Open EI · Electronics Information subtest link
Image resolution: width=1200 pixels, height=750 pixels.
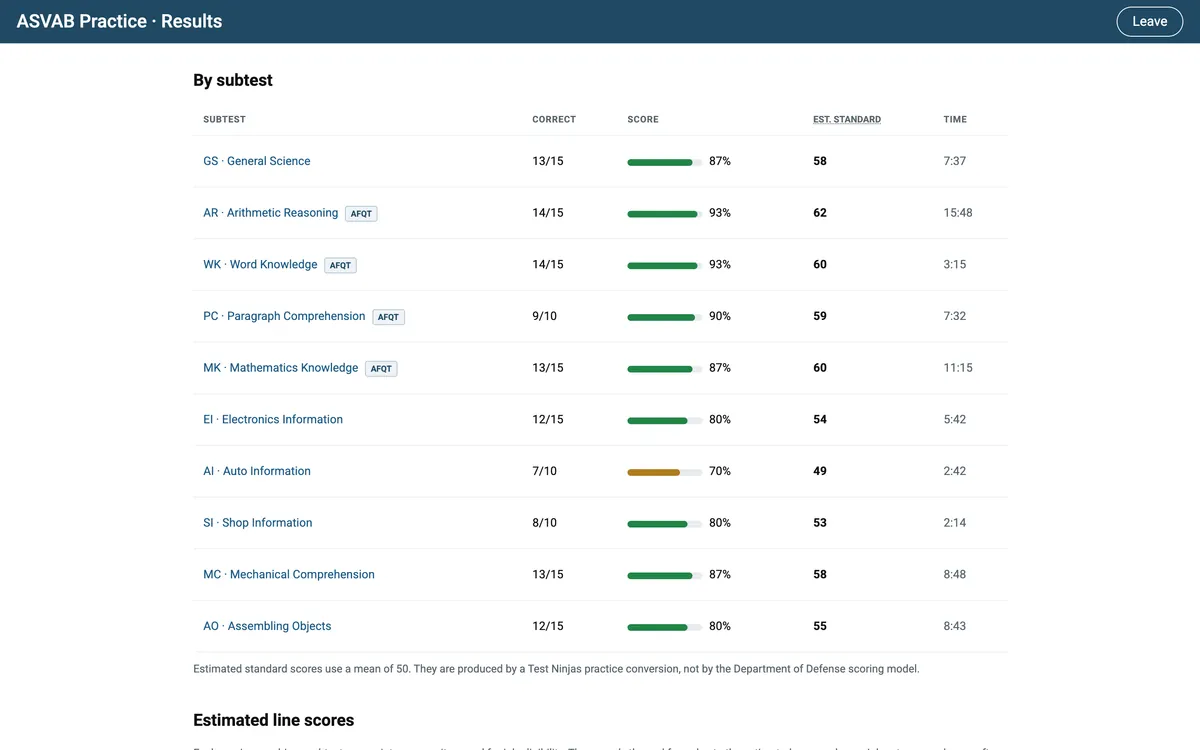coord(273,420)
